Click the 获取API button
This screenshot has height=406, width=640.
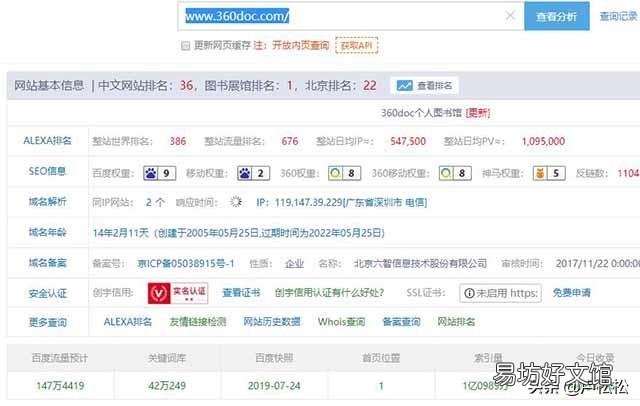coord(357,45)
